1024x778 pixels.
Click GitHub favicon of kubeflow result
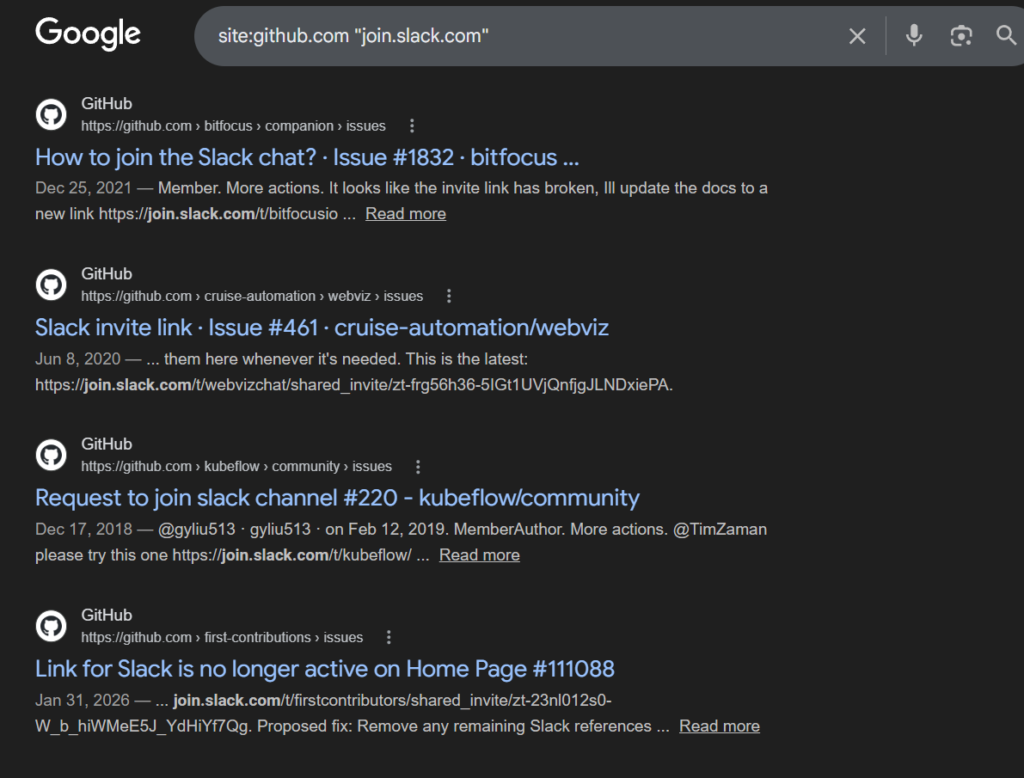51,455
